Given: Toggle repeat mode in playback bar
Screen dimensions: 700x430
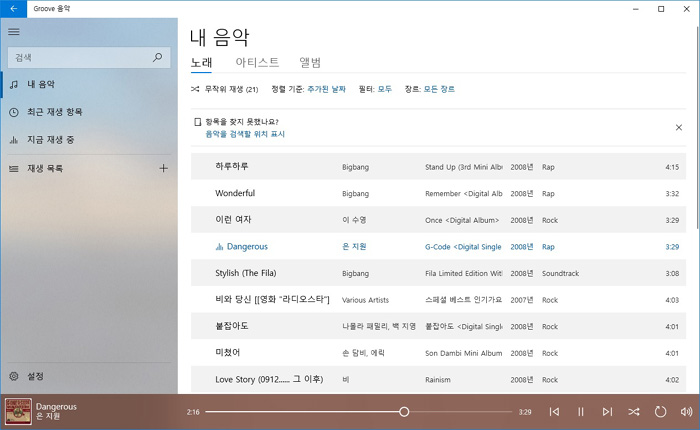Looking at the screenshot, I should (660, 412).
